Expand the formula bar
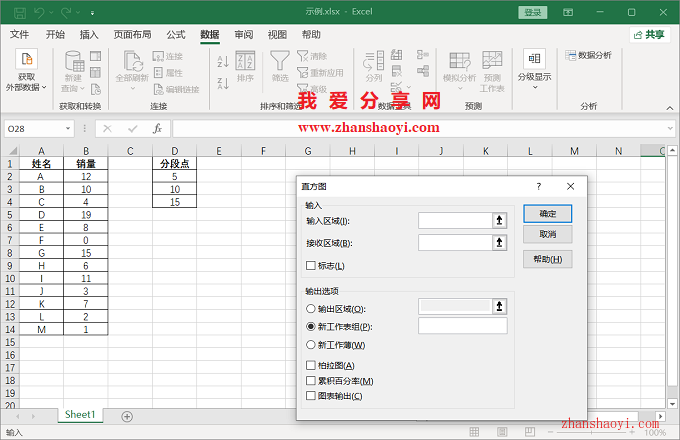Screen dimensions: 680x440 [x=670, y=128]
